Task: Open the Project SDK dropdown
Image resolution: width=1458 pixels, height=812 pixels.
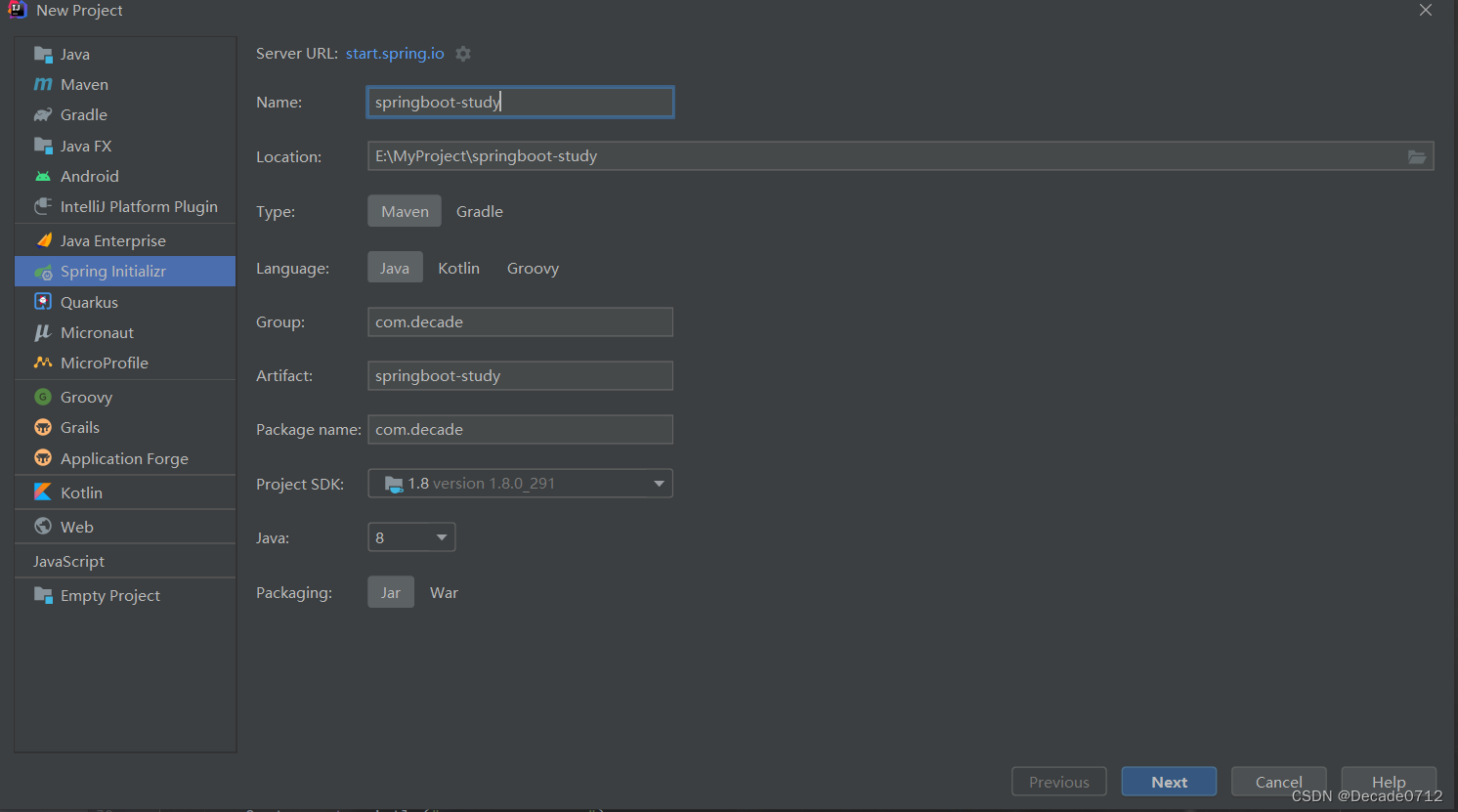Action: 520,484
